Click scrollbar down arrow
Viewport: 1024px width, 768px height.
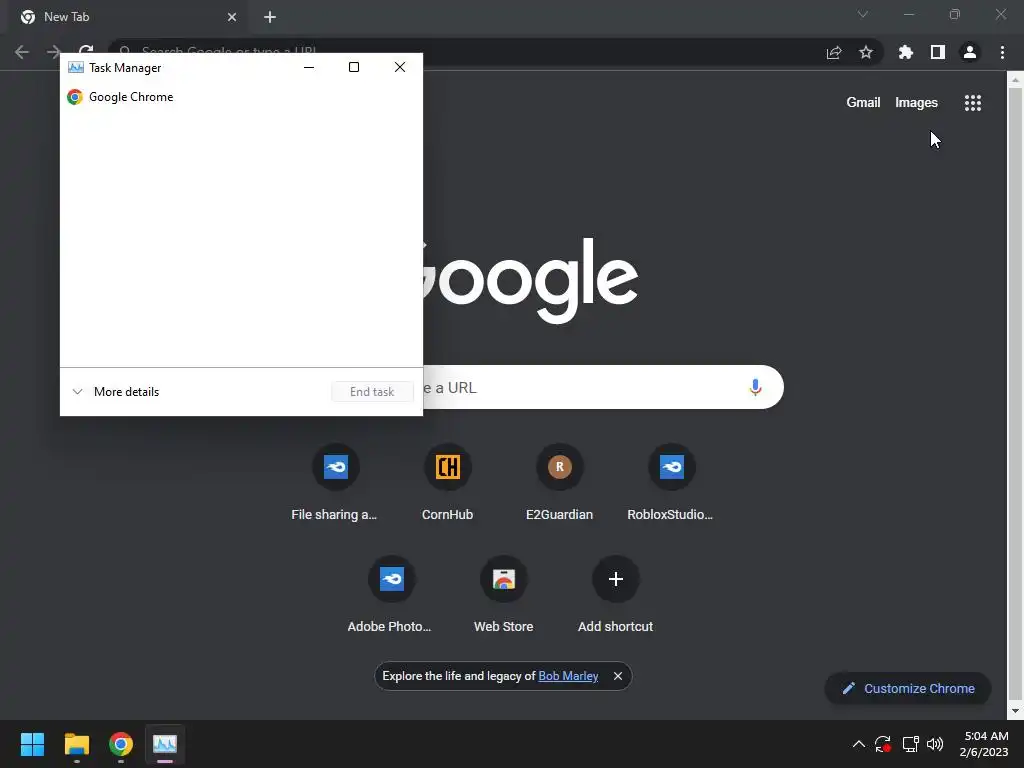point(1015,711)
